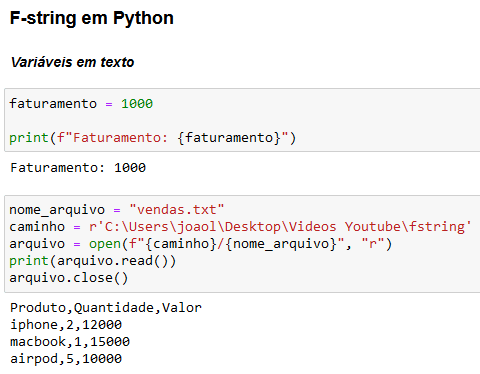Click the line 'arquivo.close()'
Screen dimensions: 480x374
[x=69, y=278]
